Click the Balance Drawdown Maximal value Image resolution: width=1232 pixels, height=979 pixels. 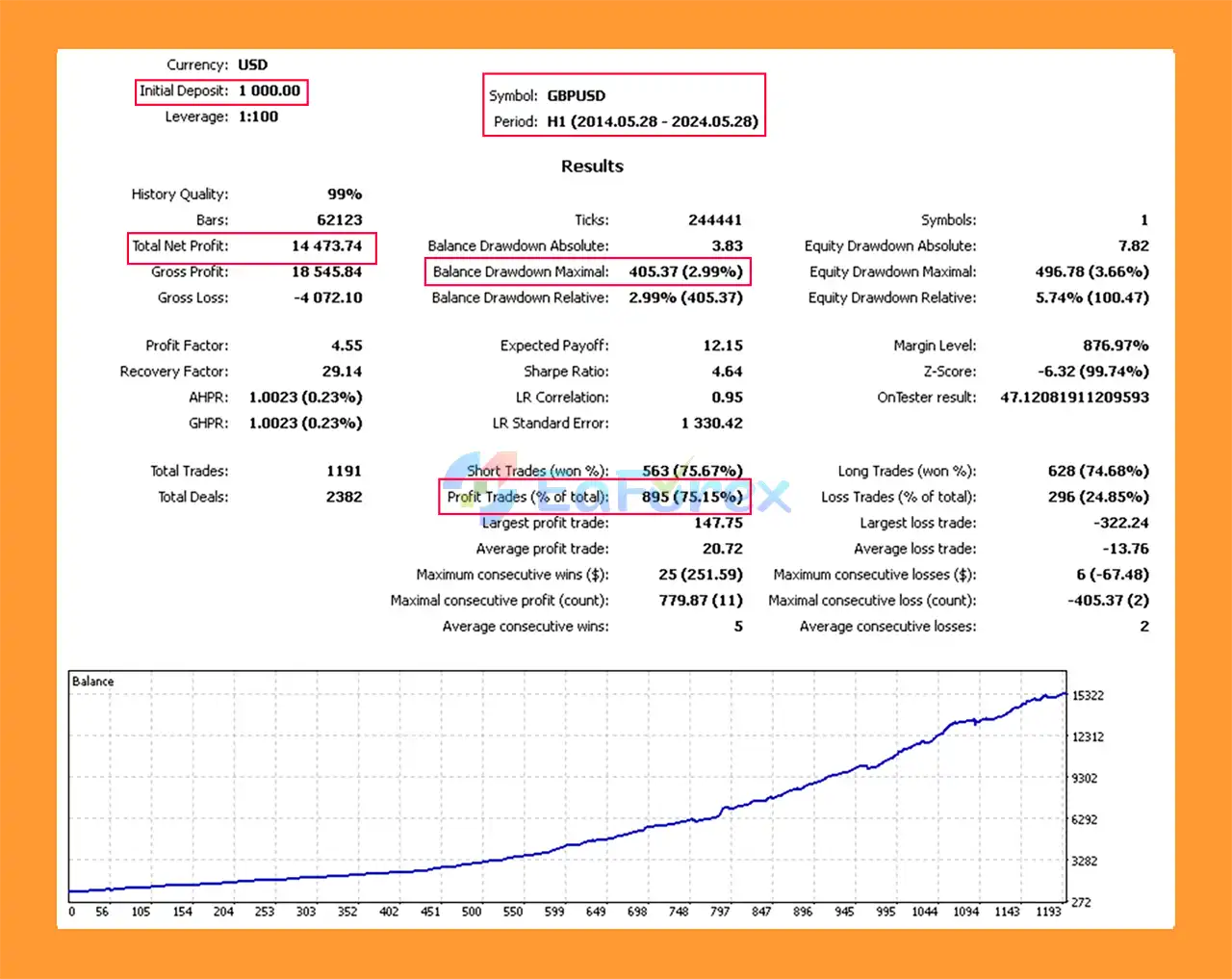tap(685, 271)
